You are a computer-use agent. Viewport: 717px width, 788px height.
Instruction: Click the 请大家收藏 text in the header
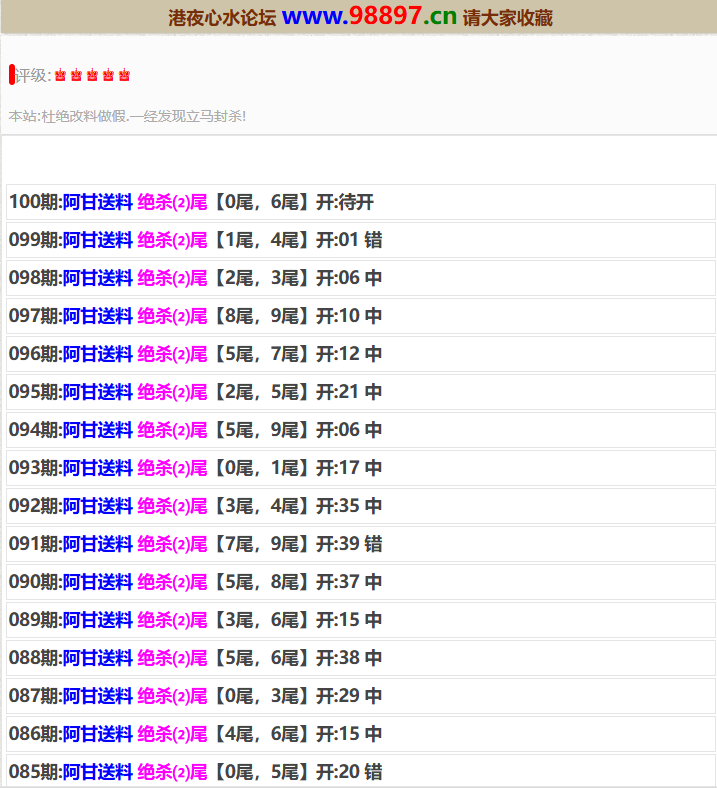[x=507, y=18]
